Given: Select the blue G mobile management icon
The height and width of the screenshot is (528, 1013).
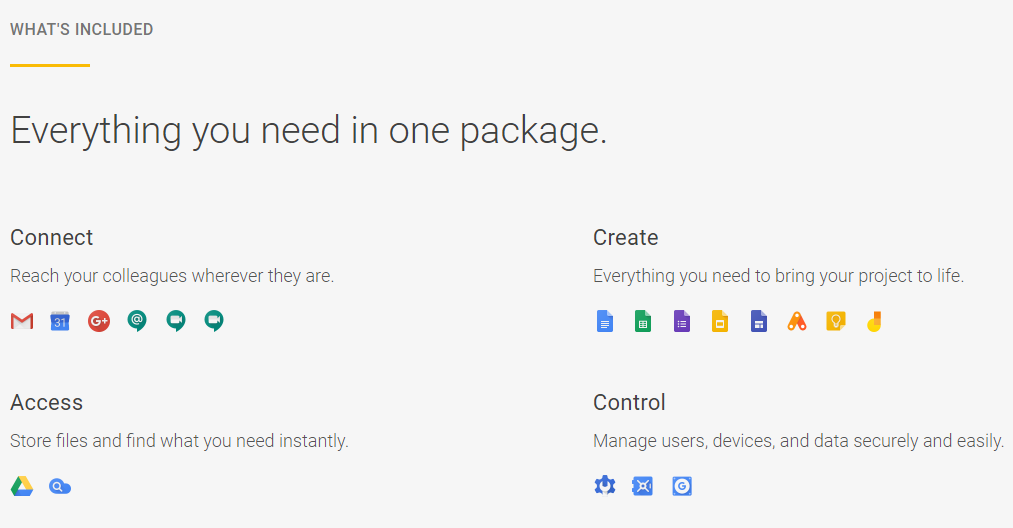Looking at the screenshot, I should pos(682,485).
